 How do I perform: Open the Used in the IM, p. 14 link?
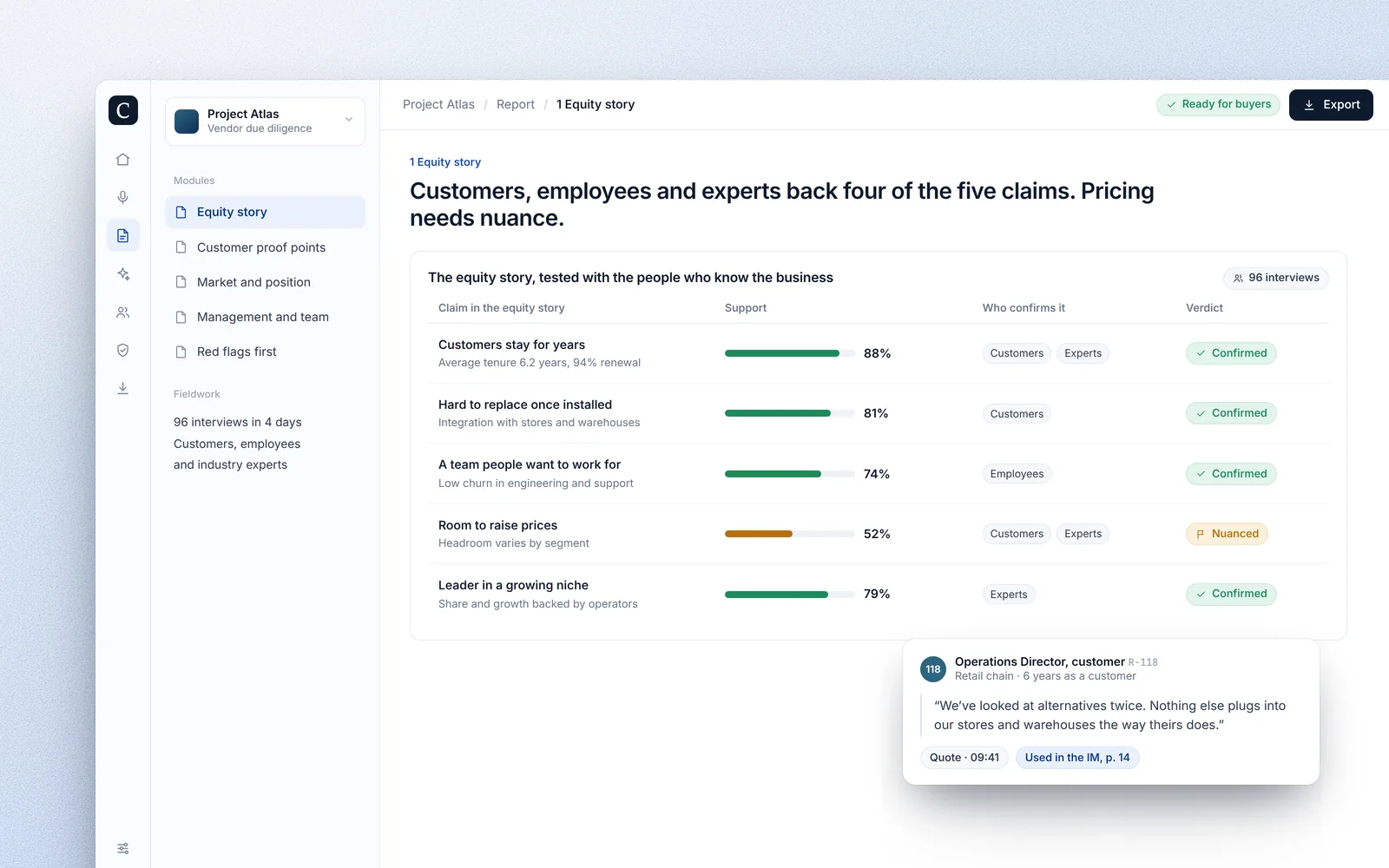(x=1077, y=758)
